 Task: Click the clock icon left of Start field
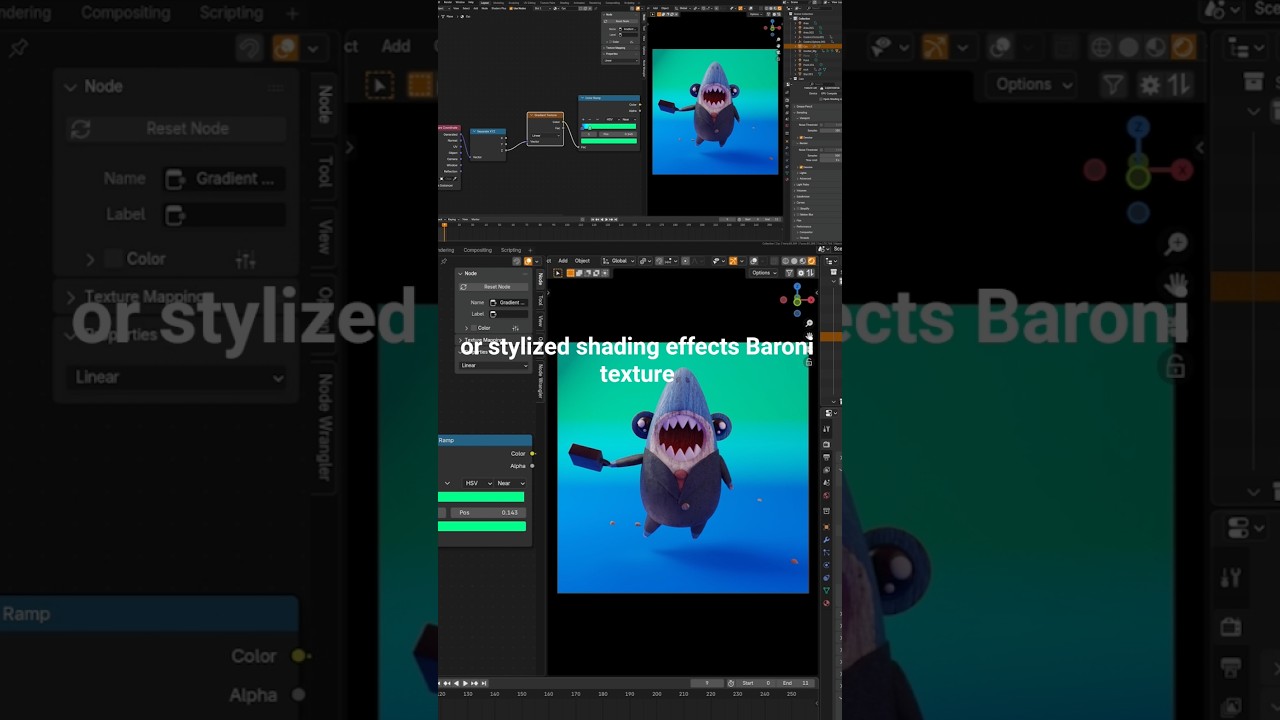(731, 683)
